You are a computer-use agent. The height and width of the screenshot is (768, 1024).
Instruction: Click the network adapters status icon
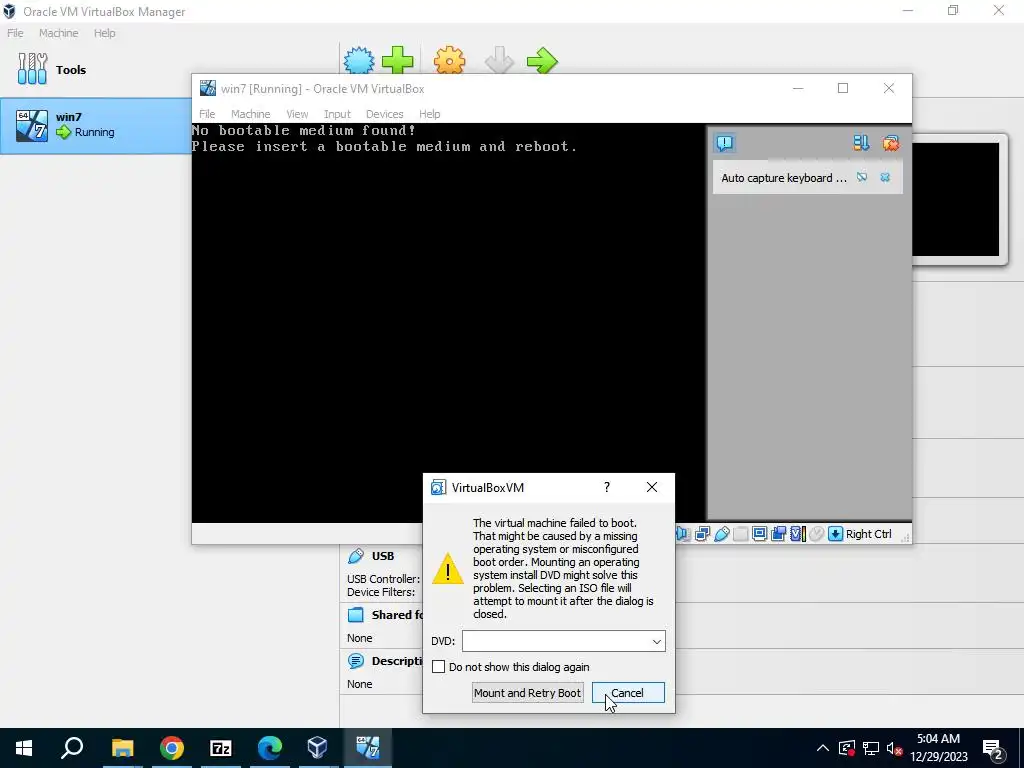(703, 534)
